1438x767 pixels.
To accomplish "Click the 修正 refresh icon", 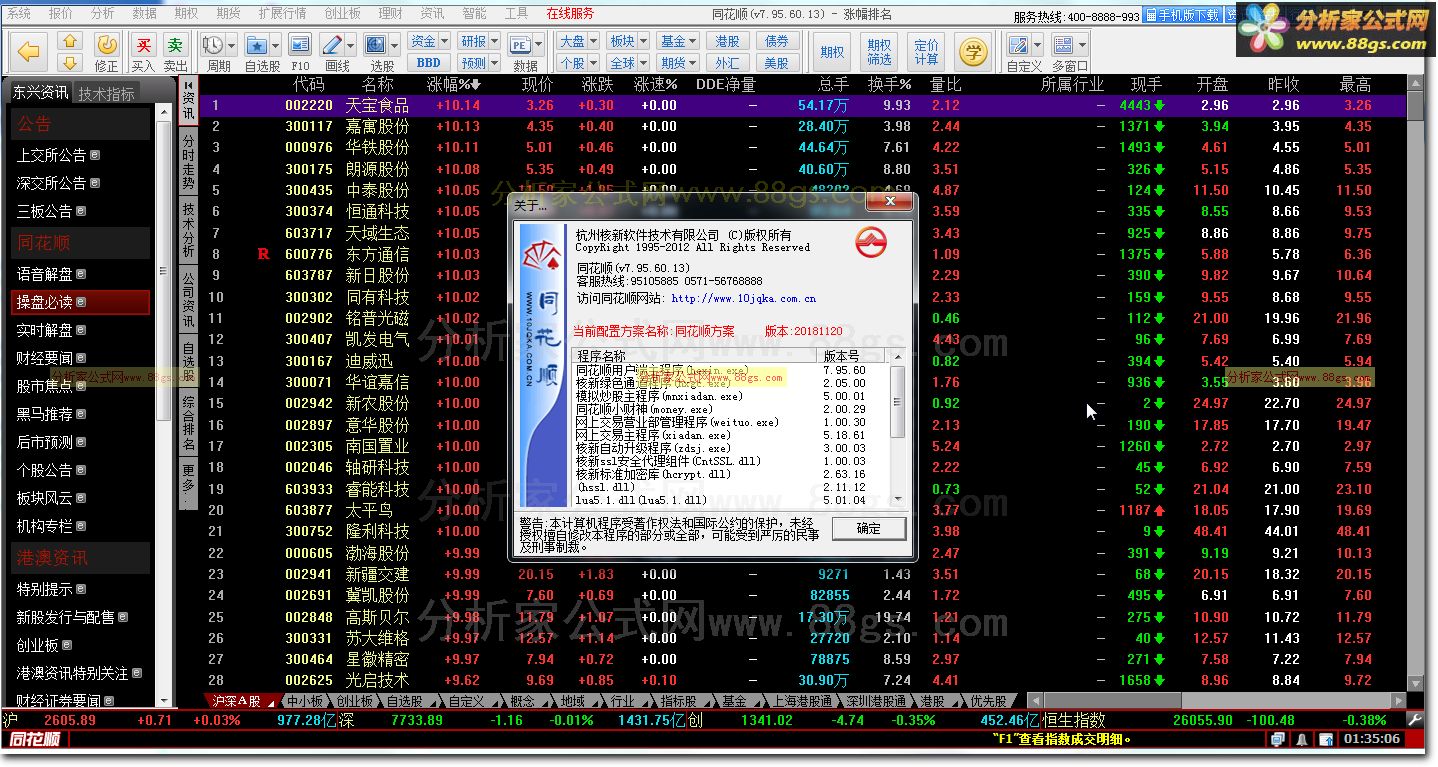I will click(106, 45).
